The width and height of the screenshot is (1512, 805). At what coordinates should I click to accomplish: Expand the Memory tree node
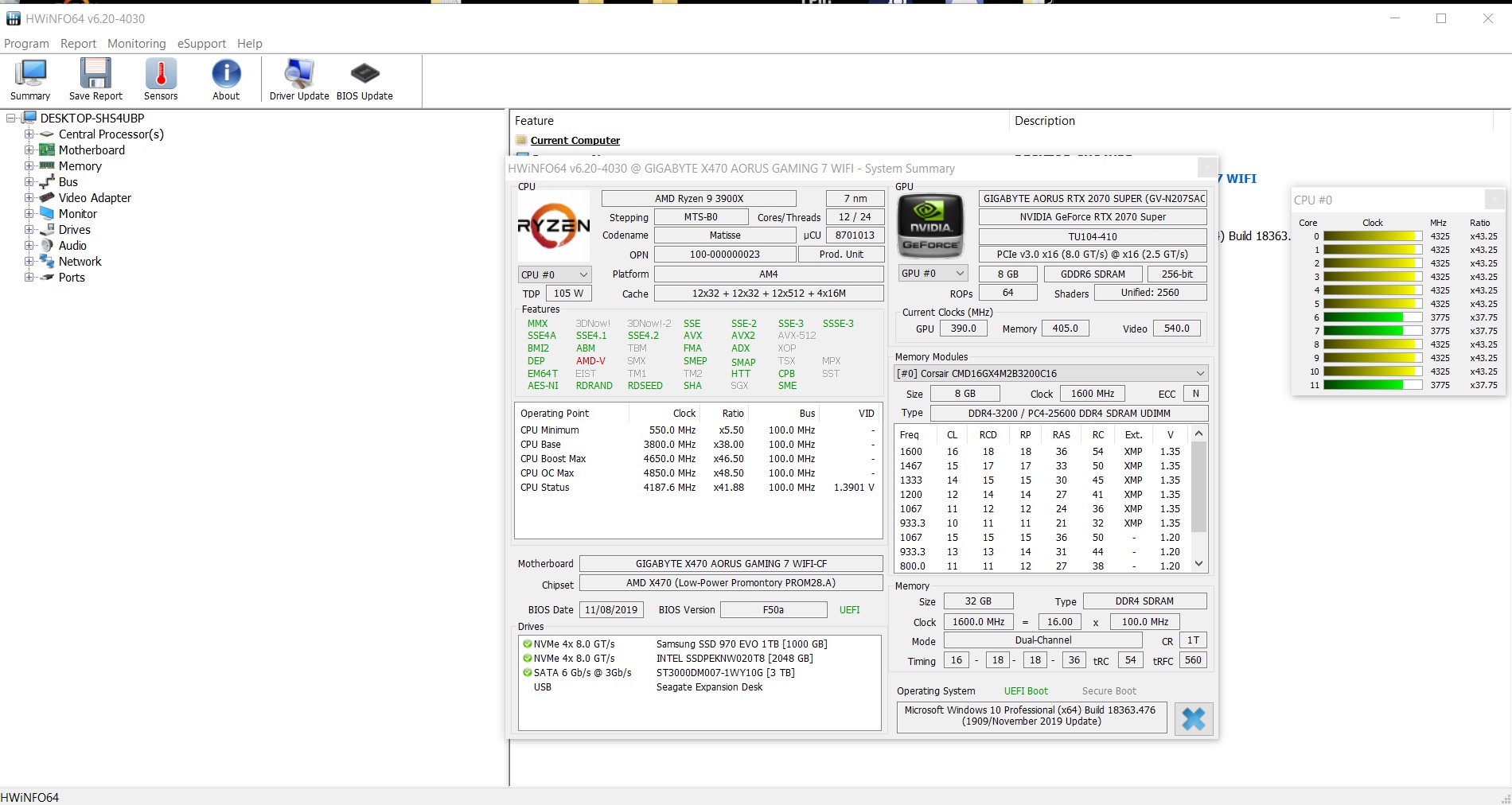point(29,166)
